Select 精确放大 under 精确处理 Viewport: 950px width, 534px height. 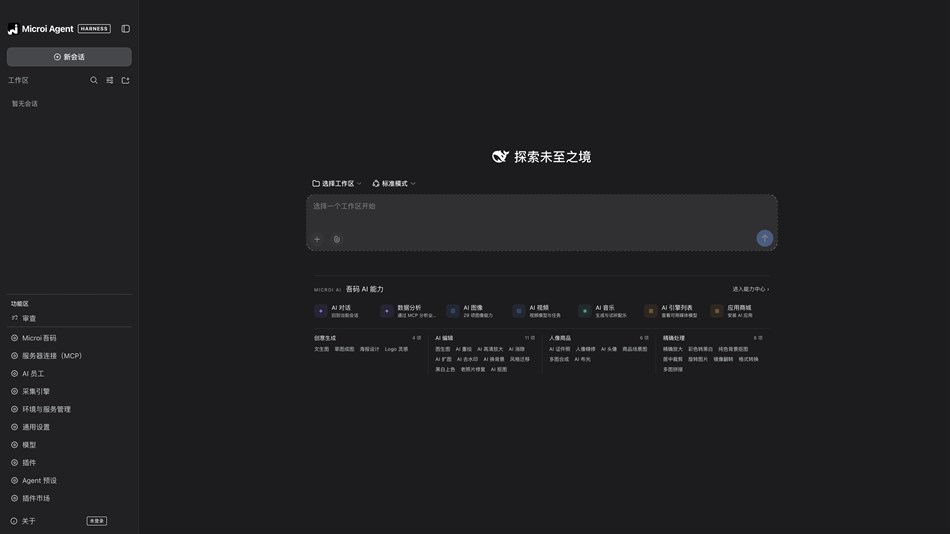coord(673,349)
